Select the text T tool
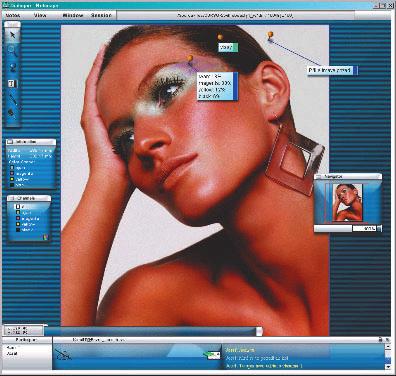The height and width of the screenshot is (376, 396). pos(12,83)
